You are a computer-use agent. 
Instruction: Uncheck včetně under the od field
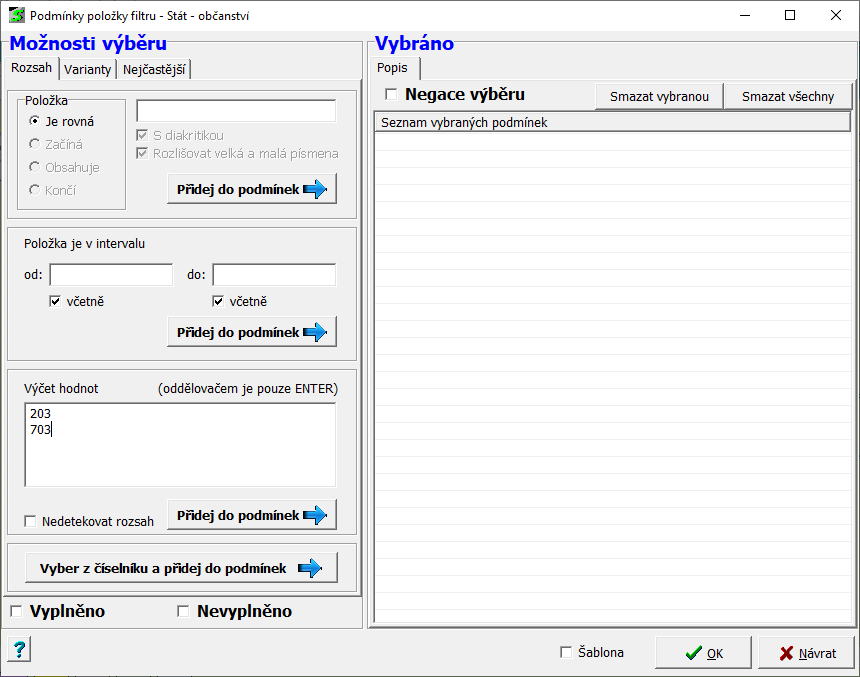pyautogui.click(x=56, y=302)
